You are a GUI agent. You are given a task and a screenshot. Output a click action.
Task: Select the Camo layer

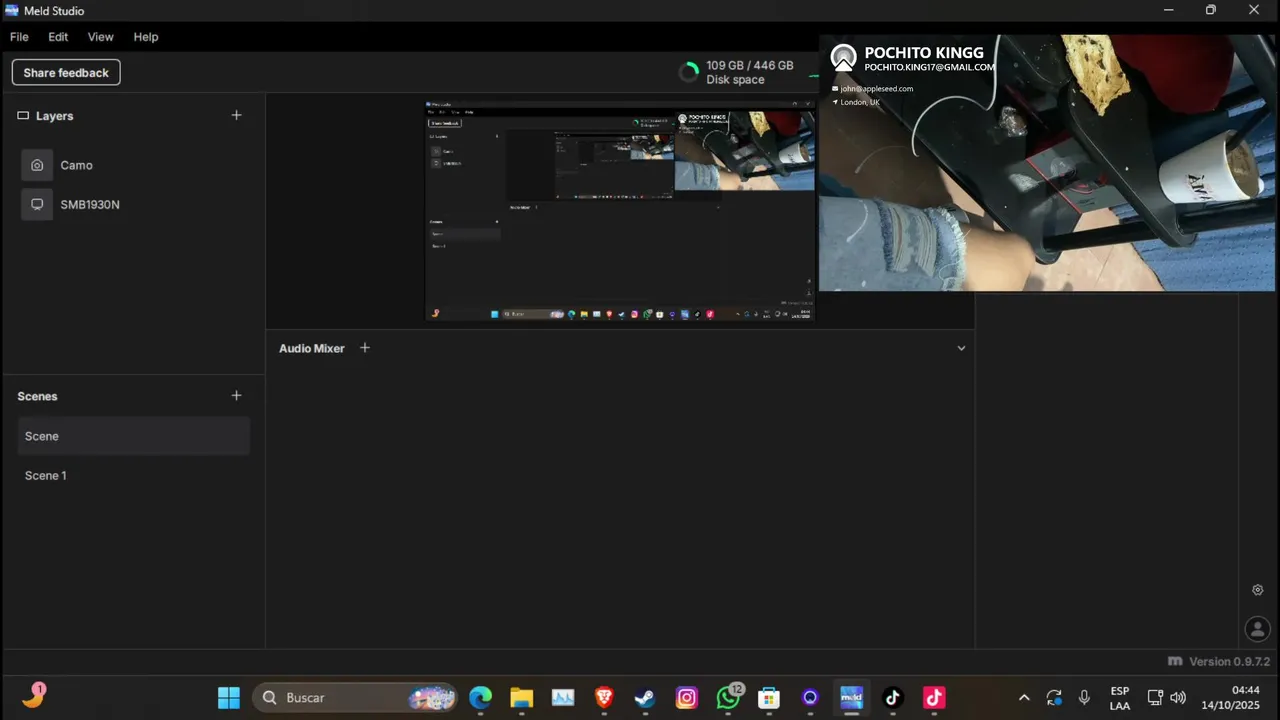pos(133,165)
